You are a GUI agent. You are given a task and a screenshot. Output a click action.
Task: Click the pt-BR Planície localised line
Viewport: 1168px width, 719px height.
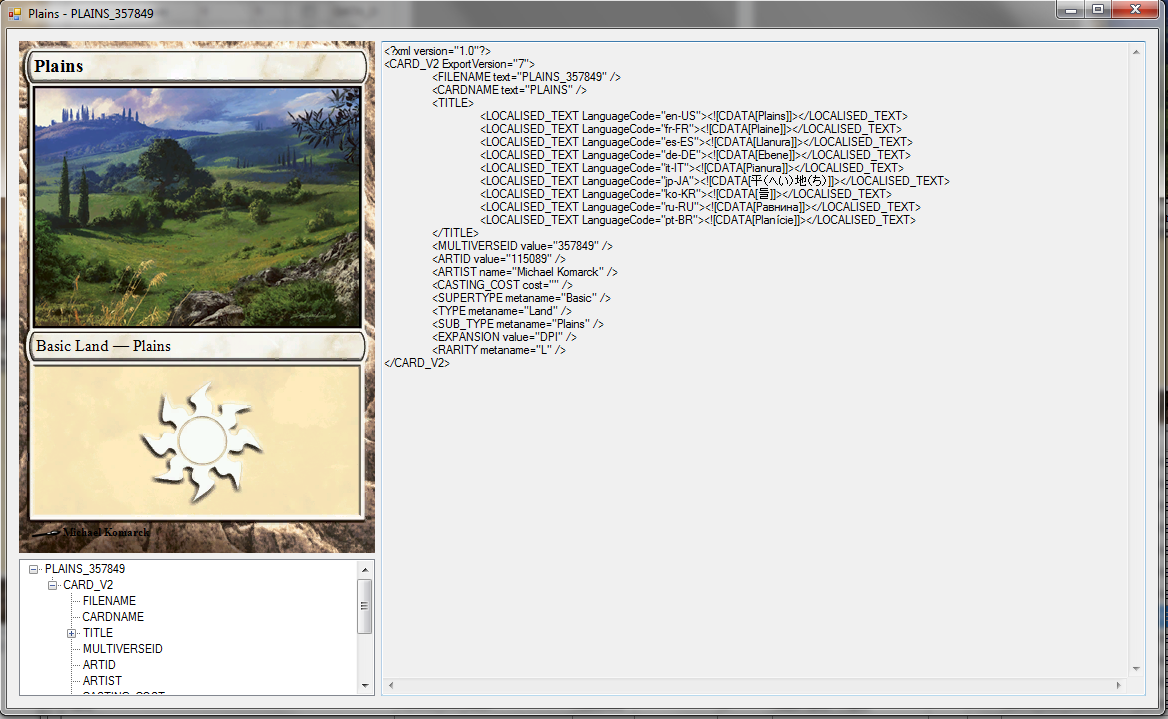coord(698,221)
